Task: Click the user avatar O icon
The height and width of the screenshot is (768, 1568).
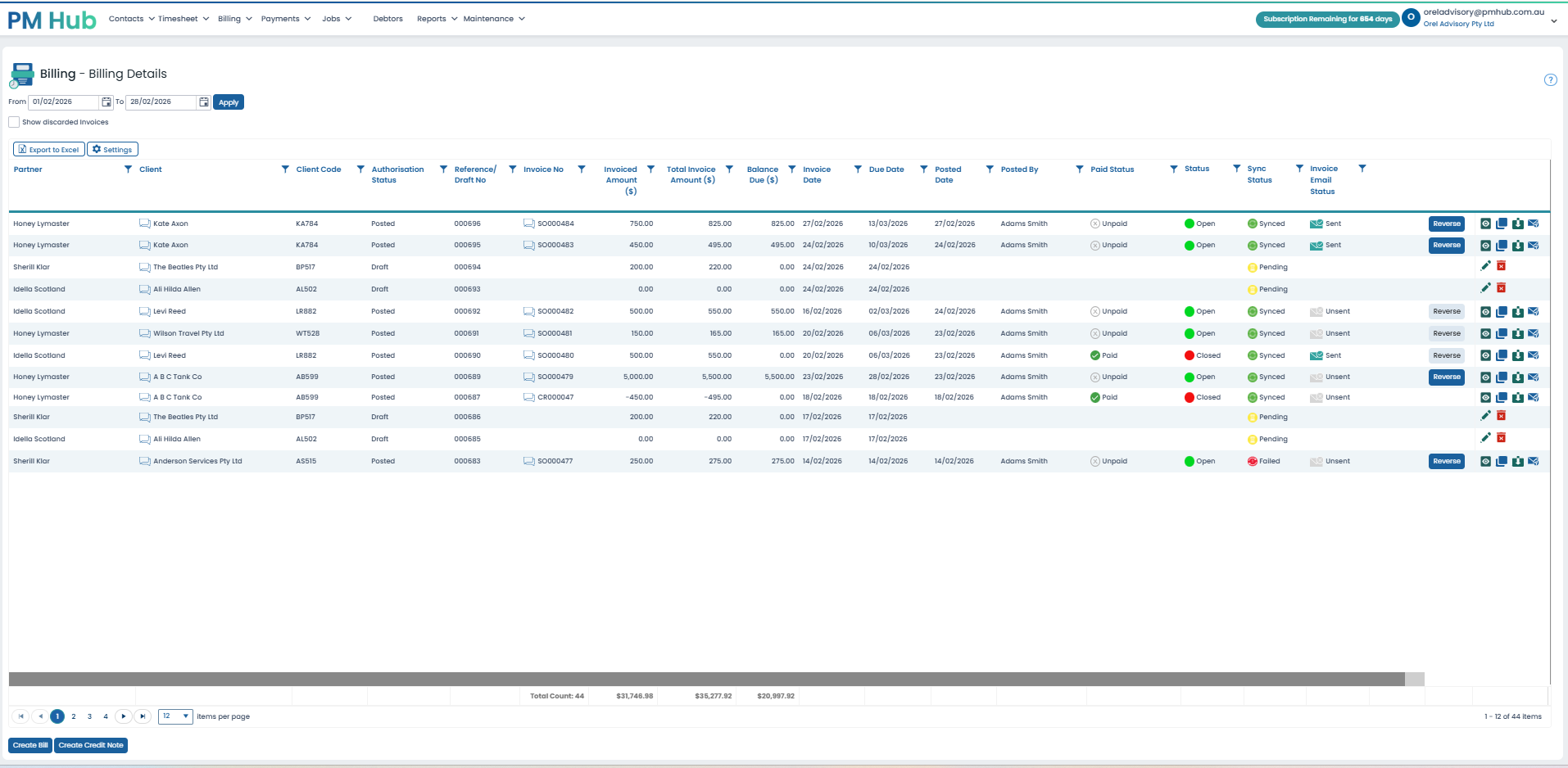Action: click(1411, 17)
